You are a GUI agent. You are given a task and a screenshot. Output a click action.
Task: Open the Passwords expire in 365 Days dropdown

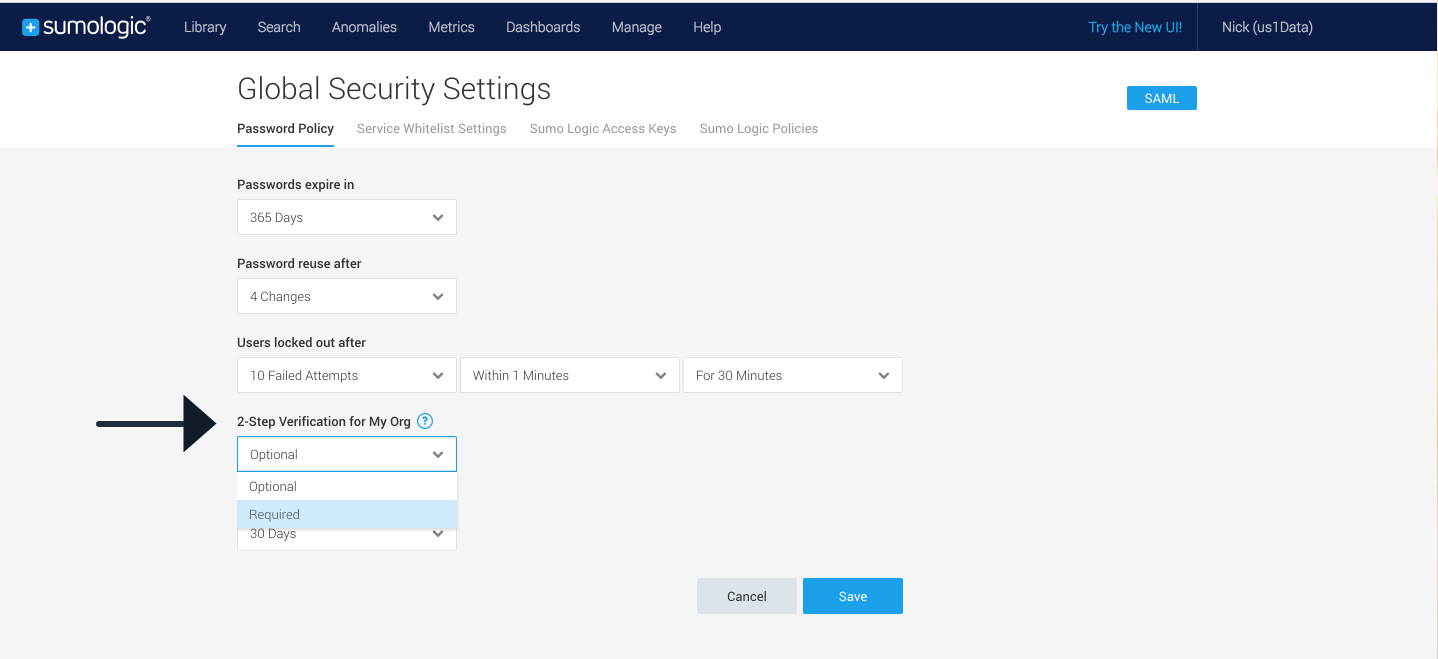pyautogui.click(x=347, y=217)
